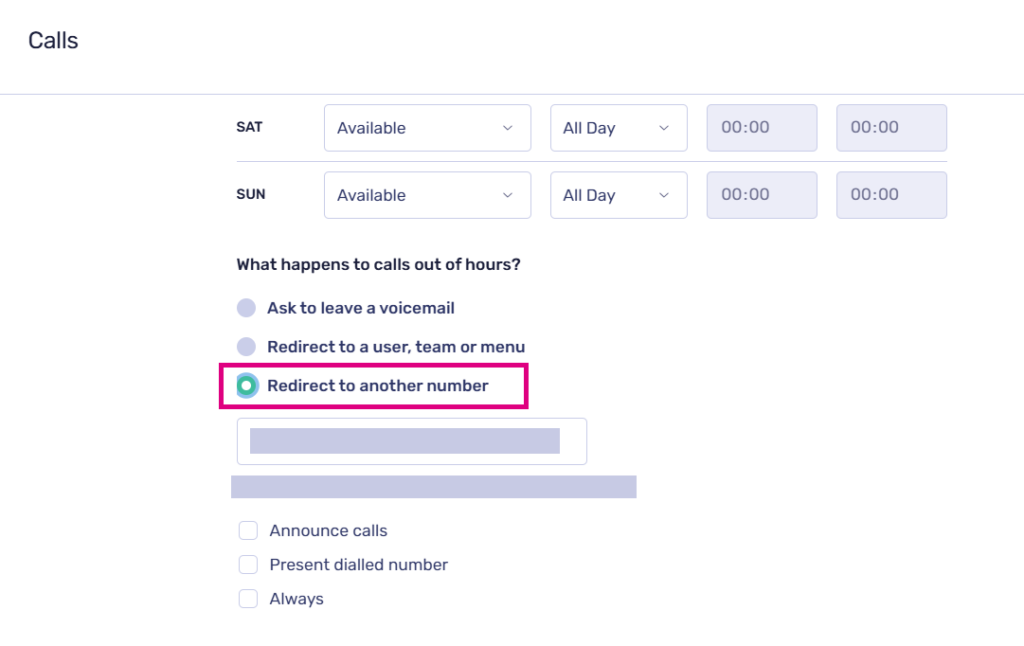The width and height of the screenshot is (1024, 646).
Task: Select Redirect to a user, team or menu
Action: pyautogui.click(x=246, y=347)
